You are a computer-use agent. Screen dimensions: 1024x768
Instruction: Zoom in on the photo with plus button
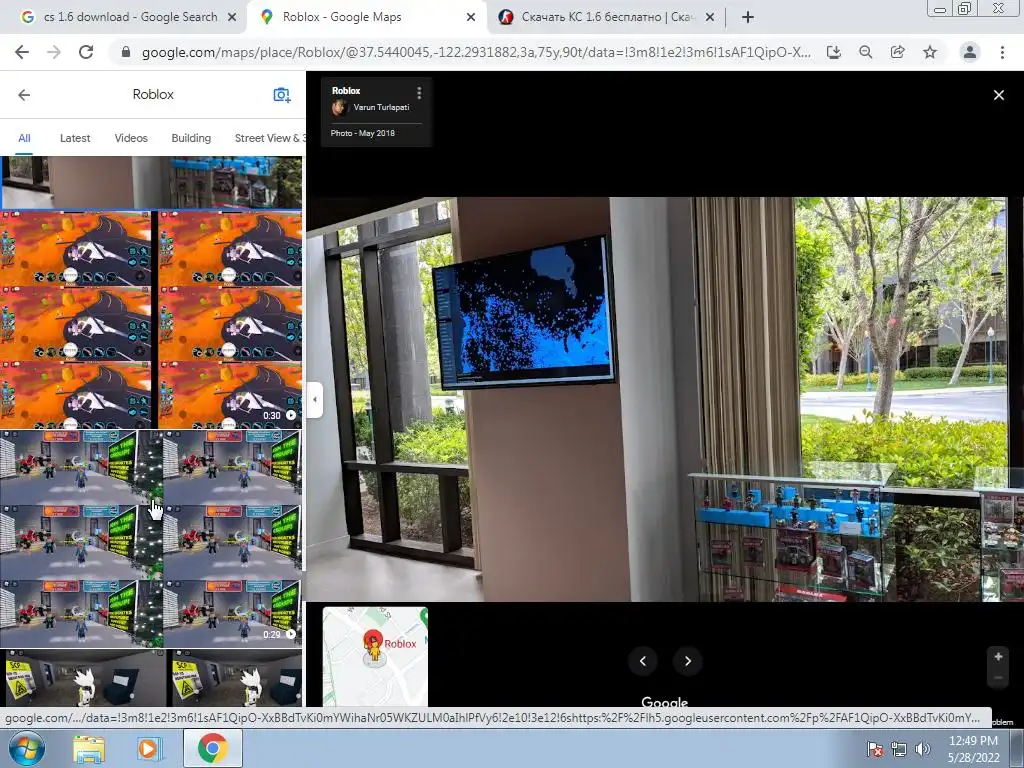(x=998, y=657)
